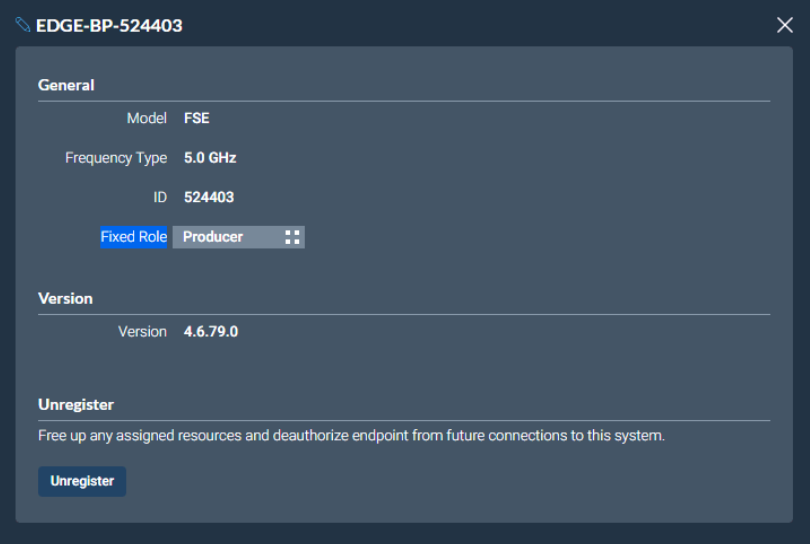Close the EDGE-BP-524403 dialog
Screen dimensions: 810x544
785,25
